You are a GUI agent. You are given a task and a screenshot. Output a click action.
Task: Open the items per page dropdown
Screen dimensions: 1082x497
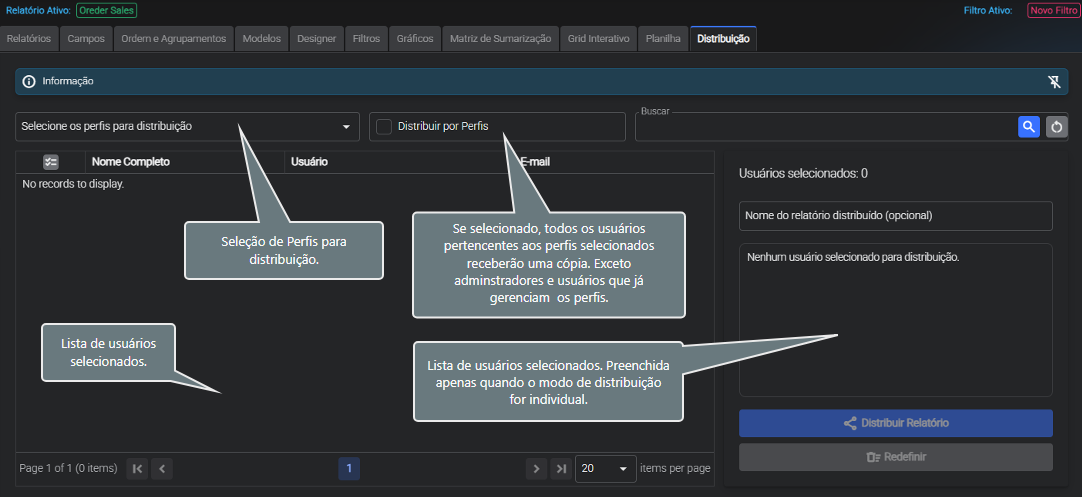[x=605, y=469]
